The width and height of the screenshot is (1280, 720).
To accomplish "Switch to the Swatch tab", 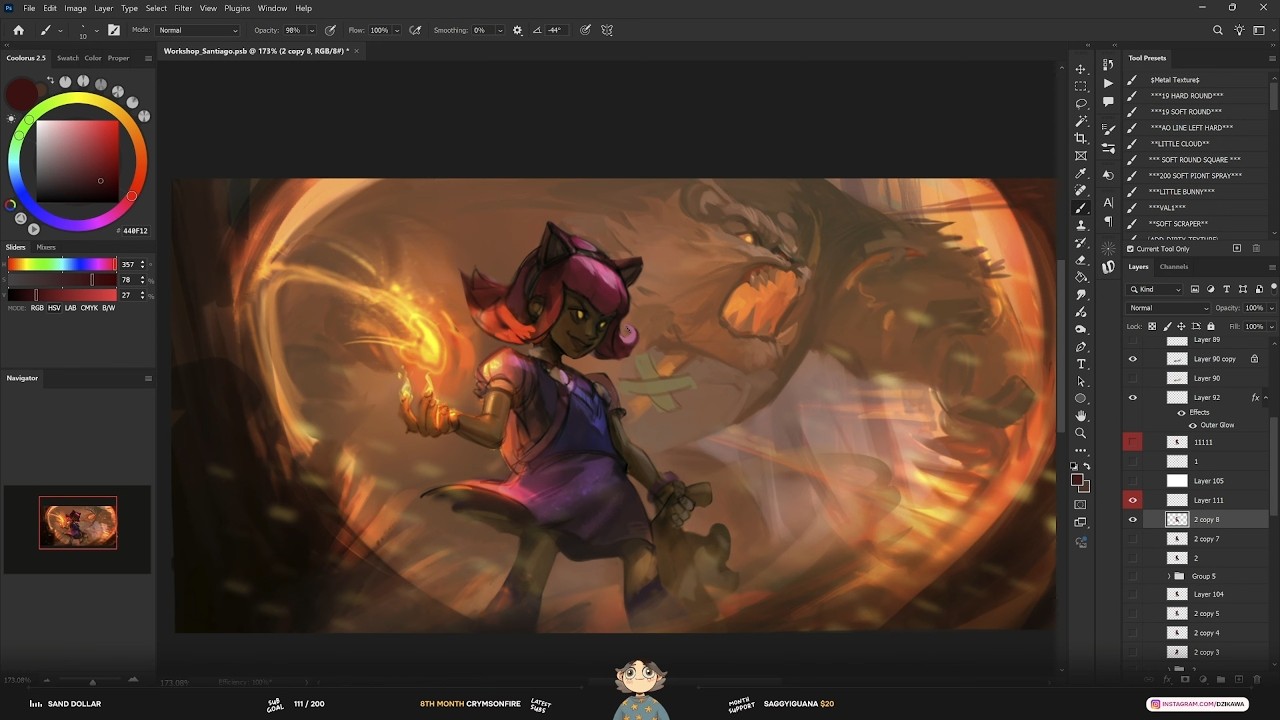I will (67, 58).
